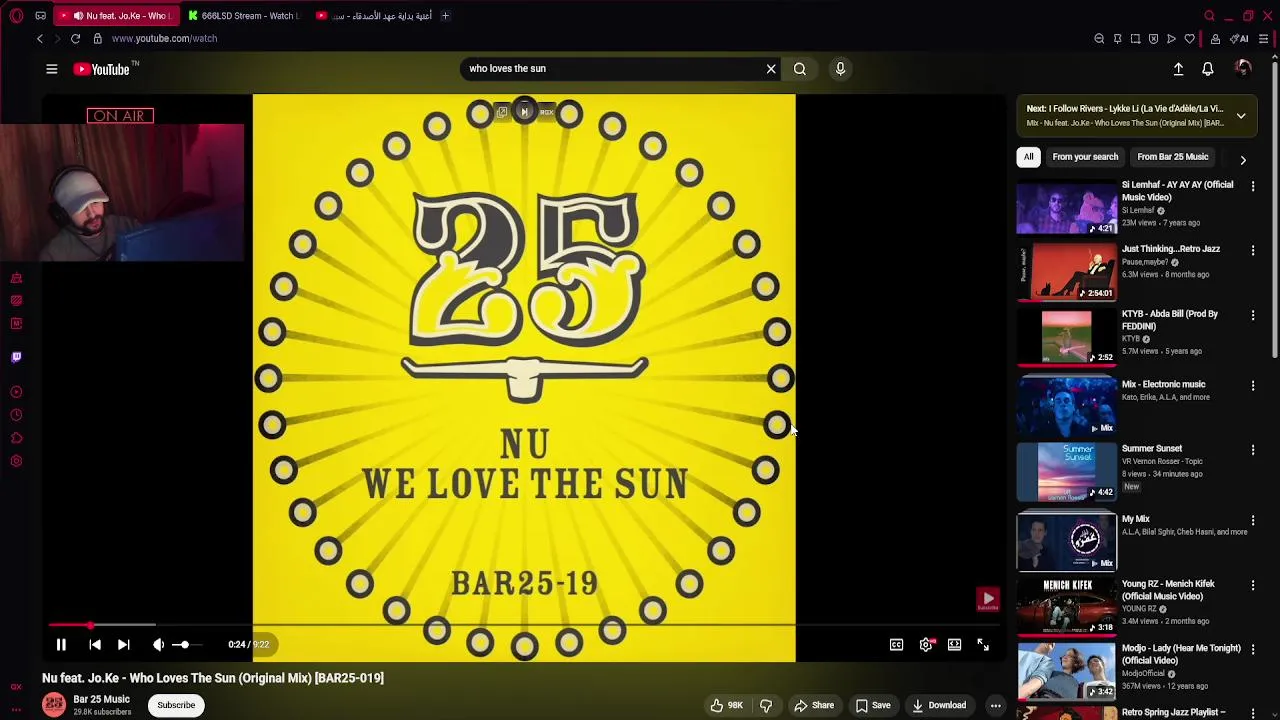
Task: Open YouTube guide hamburger menu
Action: tap(52, 69)
